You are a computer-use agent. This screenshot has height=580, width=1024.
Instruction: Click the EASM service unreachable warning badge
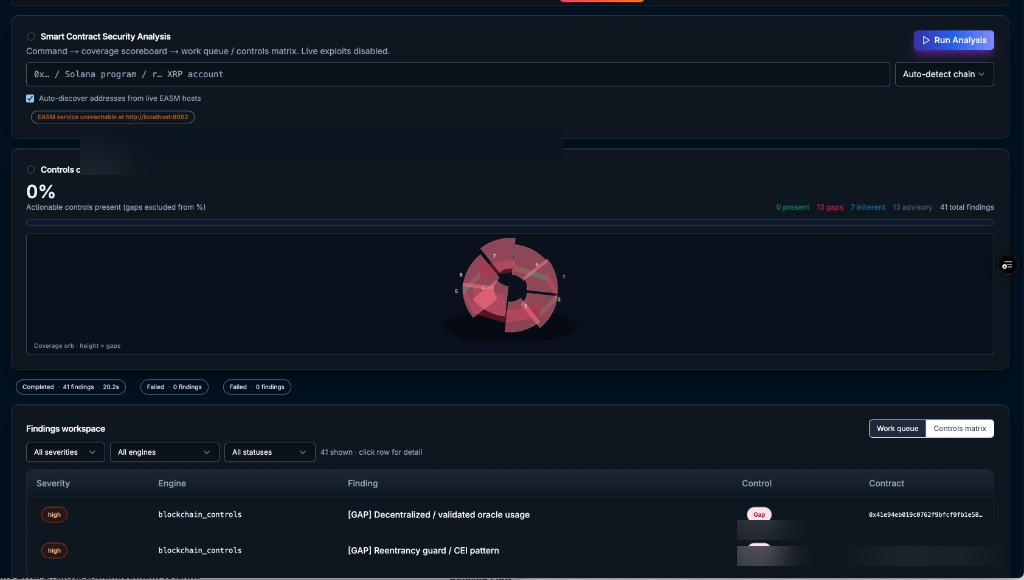pos(113,117)
